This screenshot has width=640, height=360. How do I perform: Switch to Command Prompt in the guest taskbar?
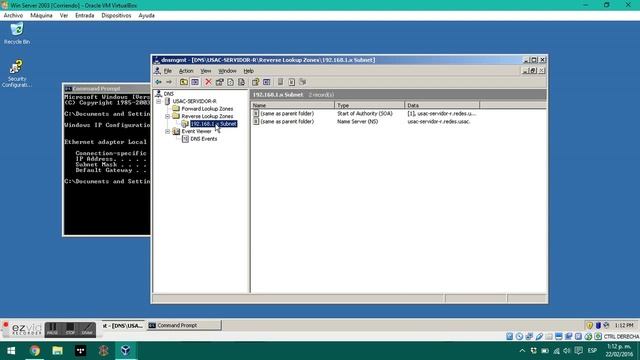[x=184, y=325]
